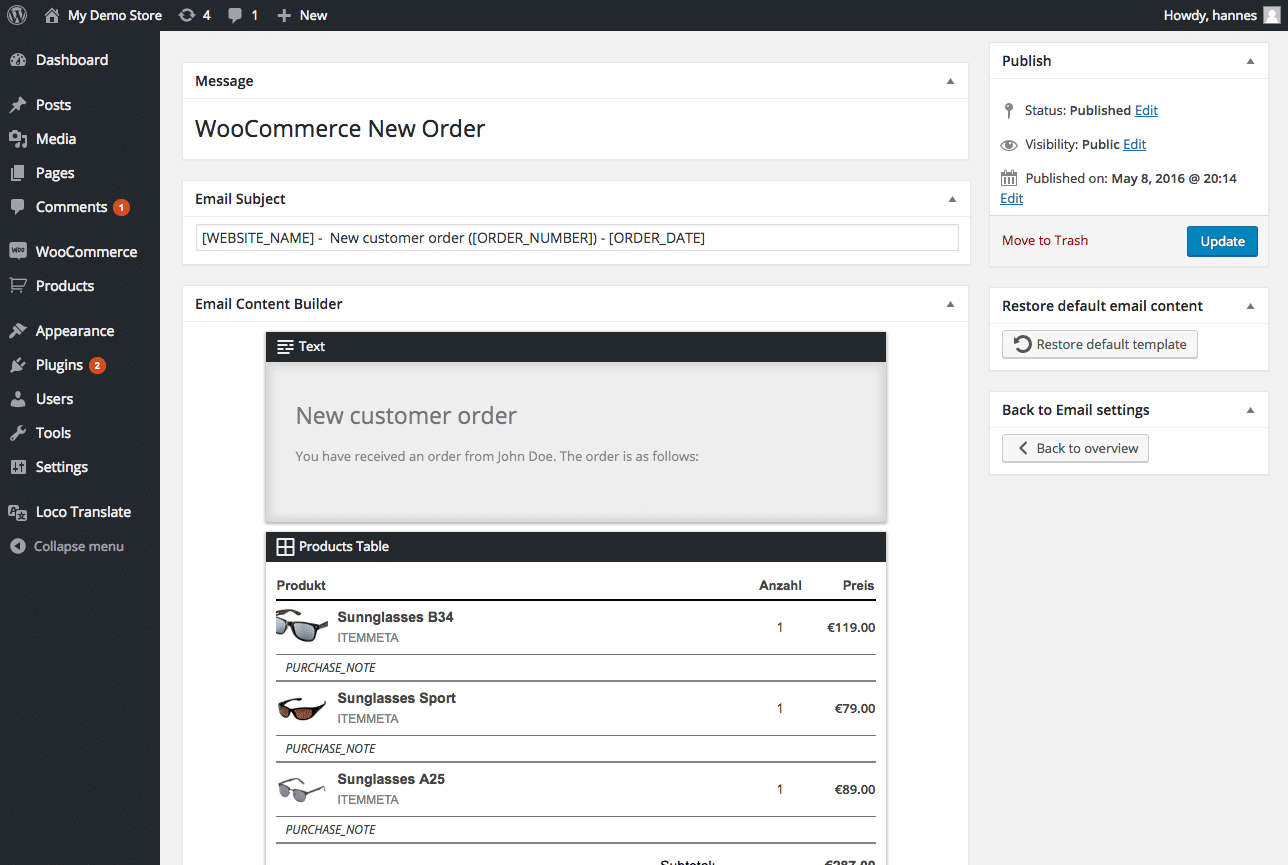Screen dimensions: 1288x865
Task: Open updates icon showing 4
Action: pyautogui.click(x=186, y=15)
